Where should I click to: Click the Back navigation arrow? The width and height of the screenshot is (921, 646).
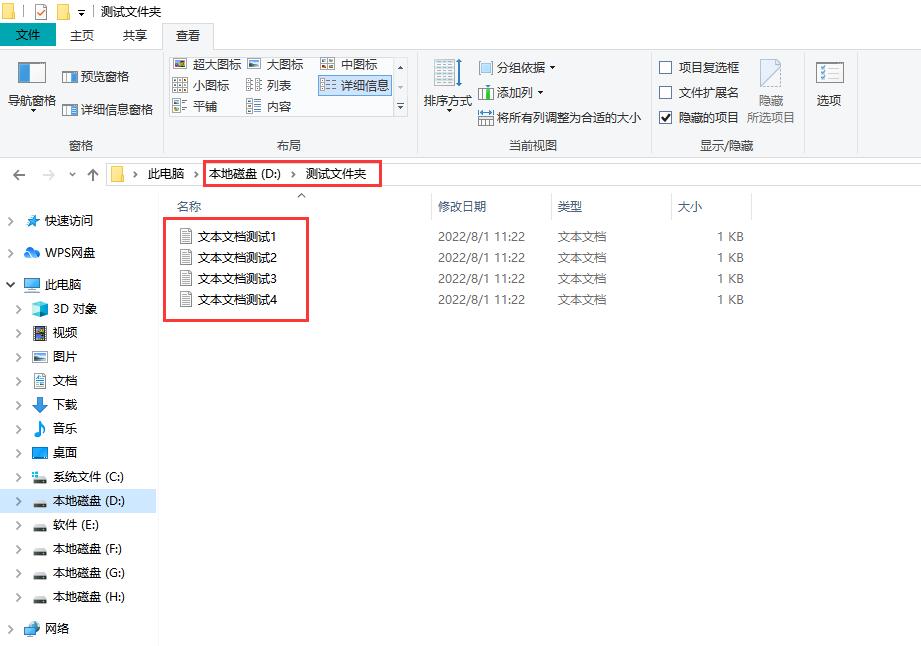[19, 174]
